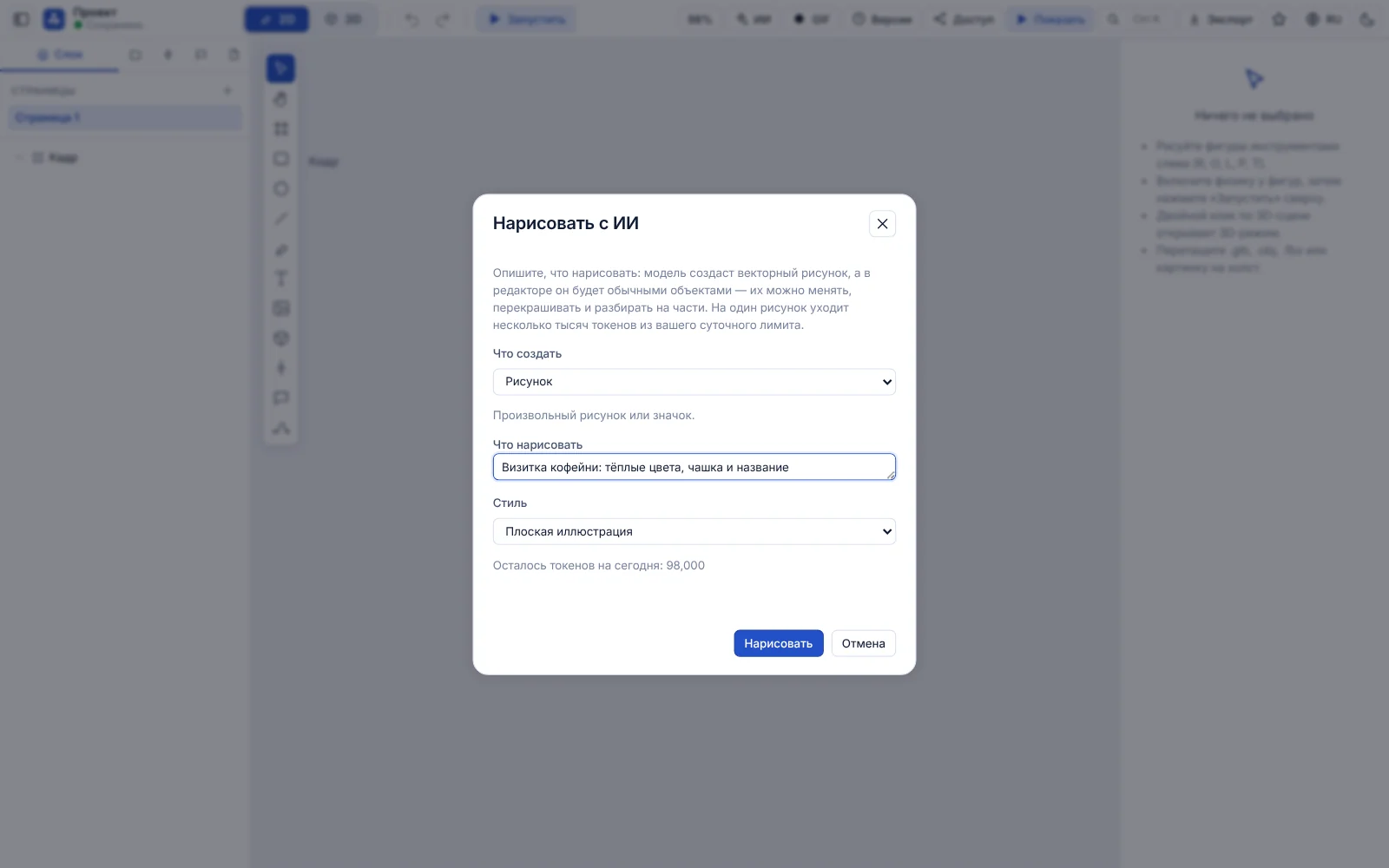Toggle the left sidebar panel icon
This screenshot has height=868, width=1389.
pos(22,19)
